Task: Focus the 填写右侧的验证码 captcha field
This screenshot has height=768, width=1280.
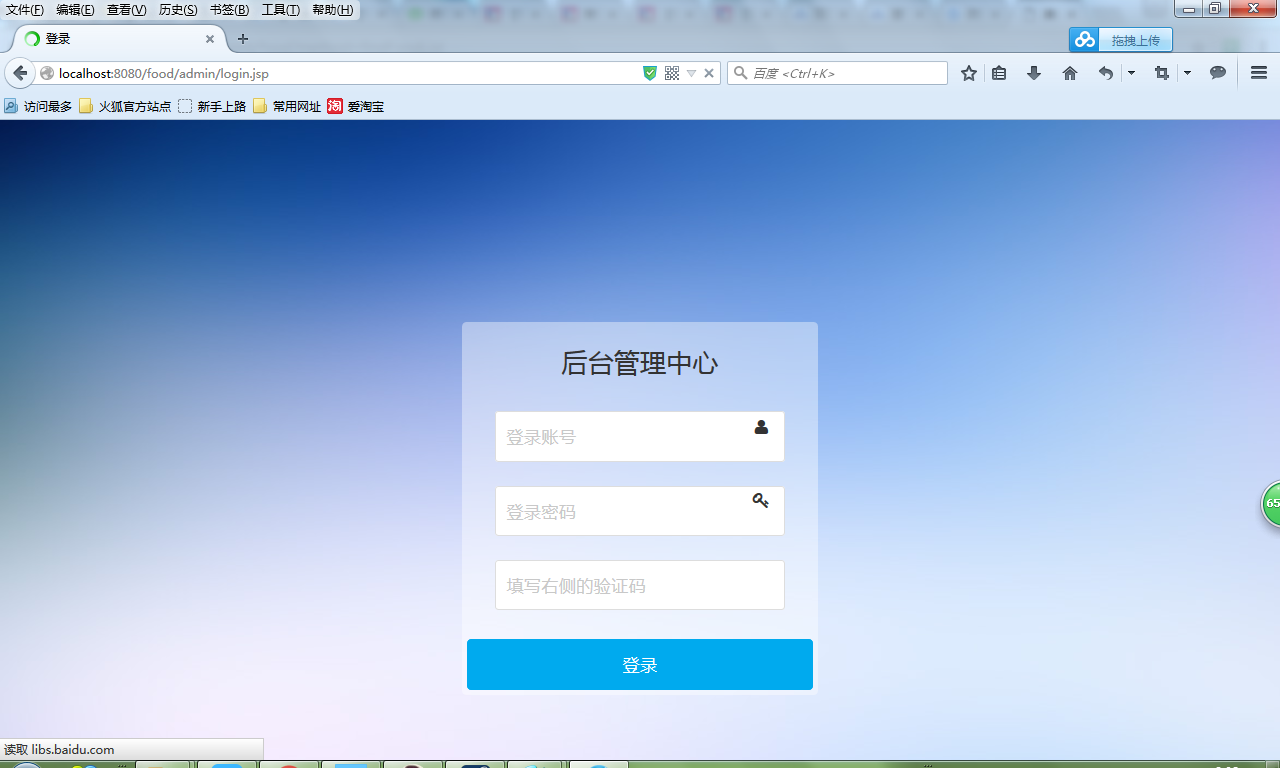Action: pos(640,585)
